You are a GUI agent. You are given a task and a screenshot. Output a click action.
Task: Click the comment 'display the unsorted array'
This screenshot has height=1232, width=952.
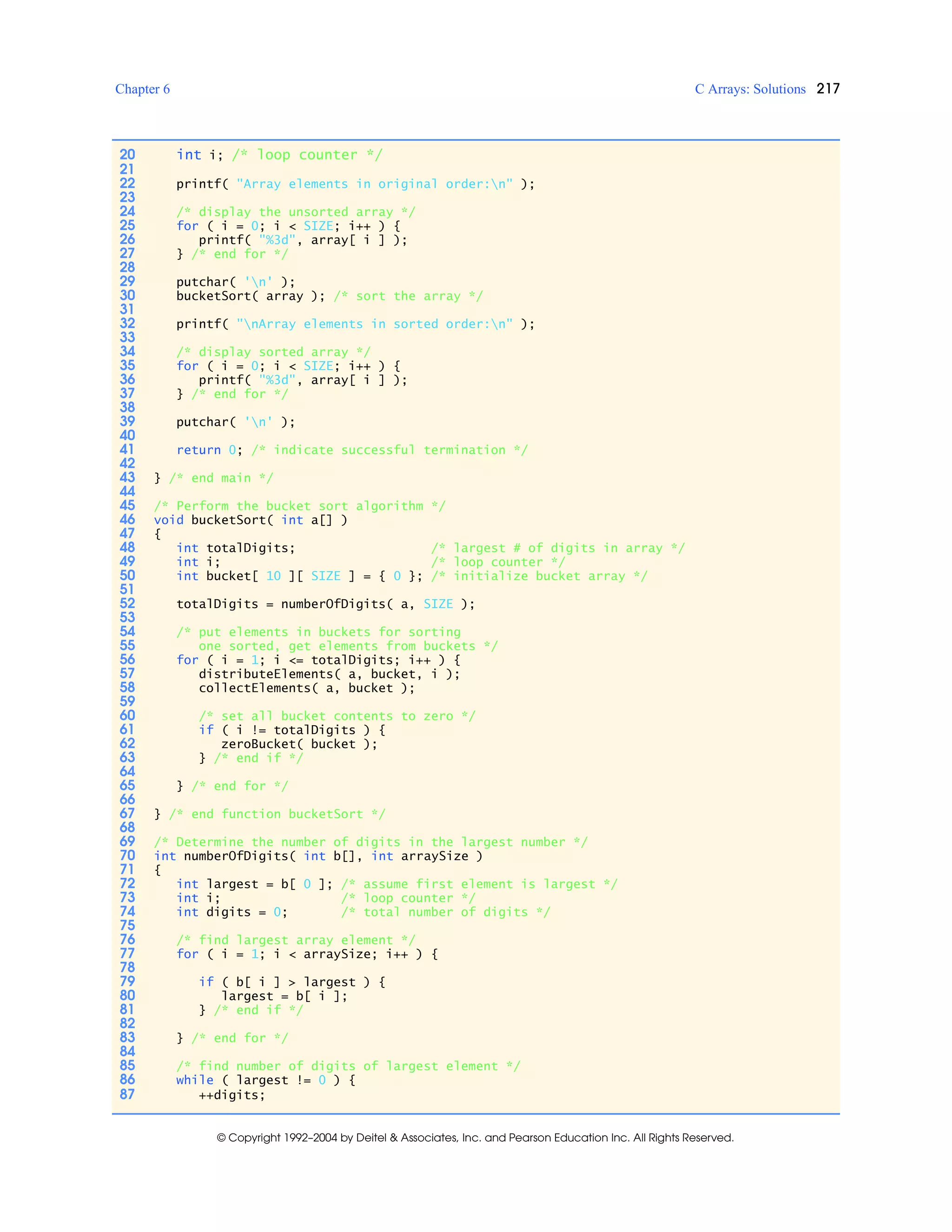[x=296, y=212]
